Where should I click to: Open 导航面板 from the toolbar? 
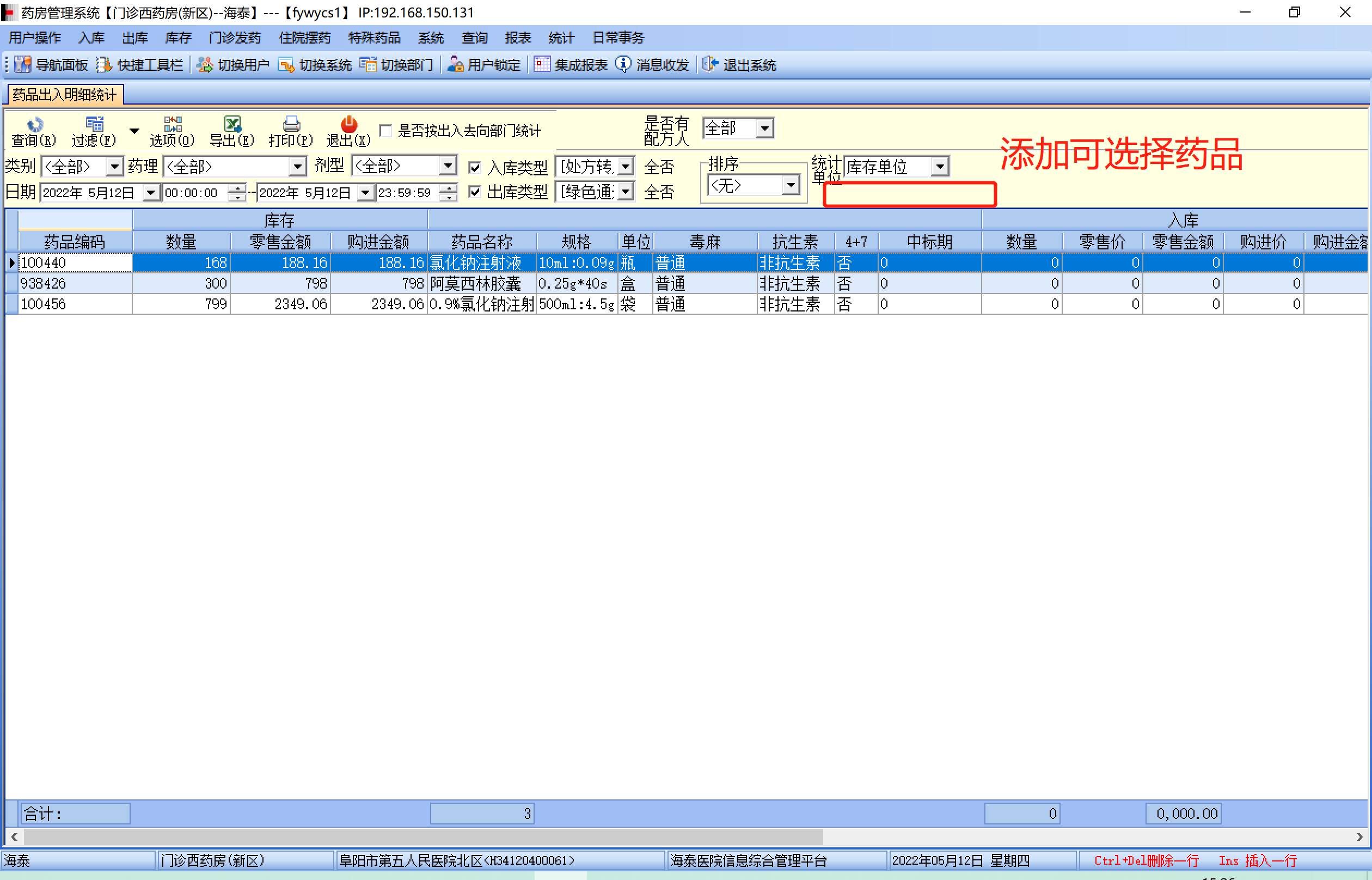pyautogui.click(x=23, y=65)
